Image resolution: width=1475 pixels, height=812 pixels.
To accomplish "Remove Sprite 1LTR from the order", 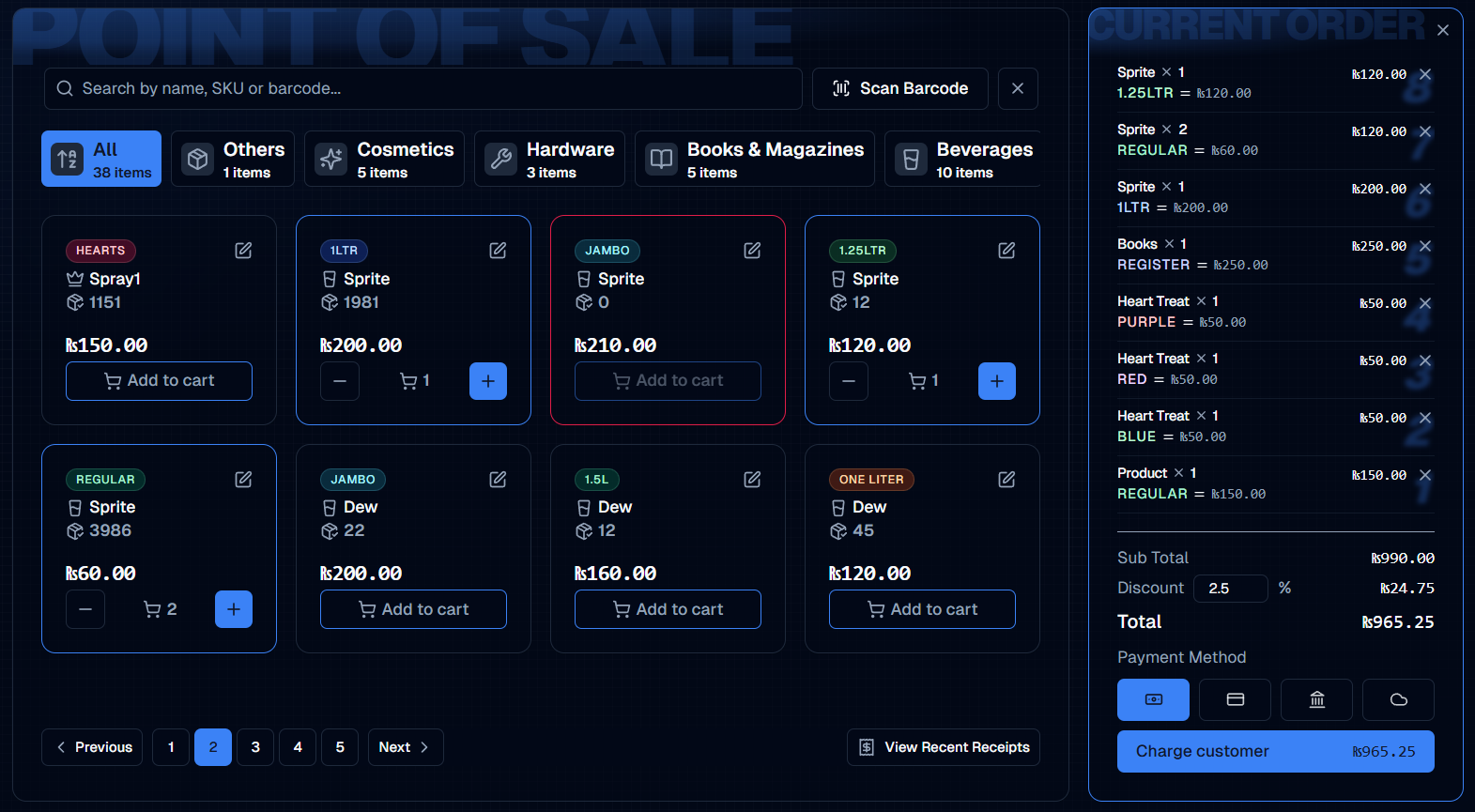I will pyautogui.click(x=1425, y=189).
